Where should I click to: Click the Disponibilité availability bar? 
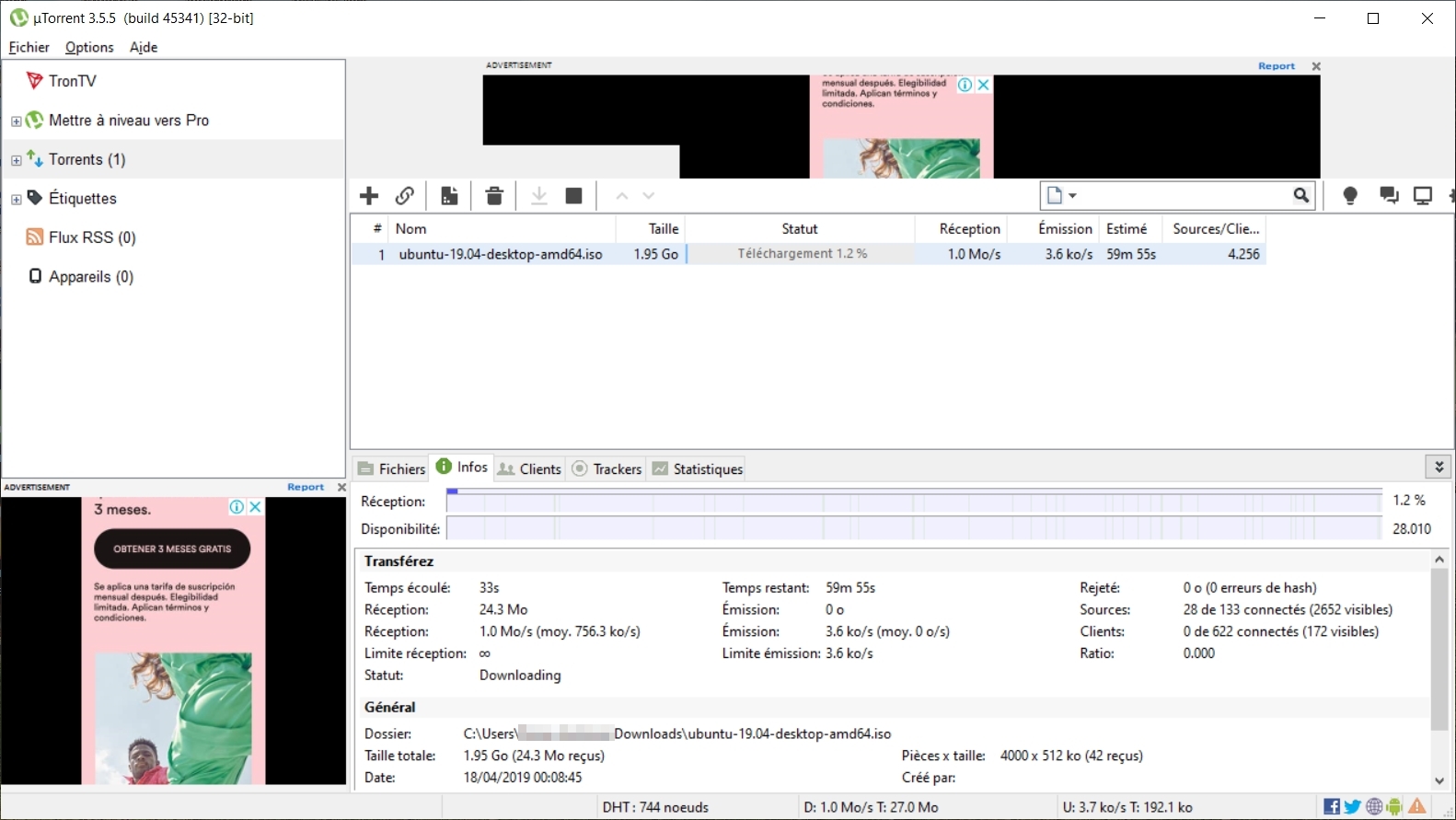tap(914, 528)
